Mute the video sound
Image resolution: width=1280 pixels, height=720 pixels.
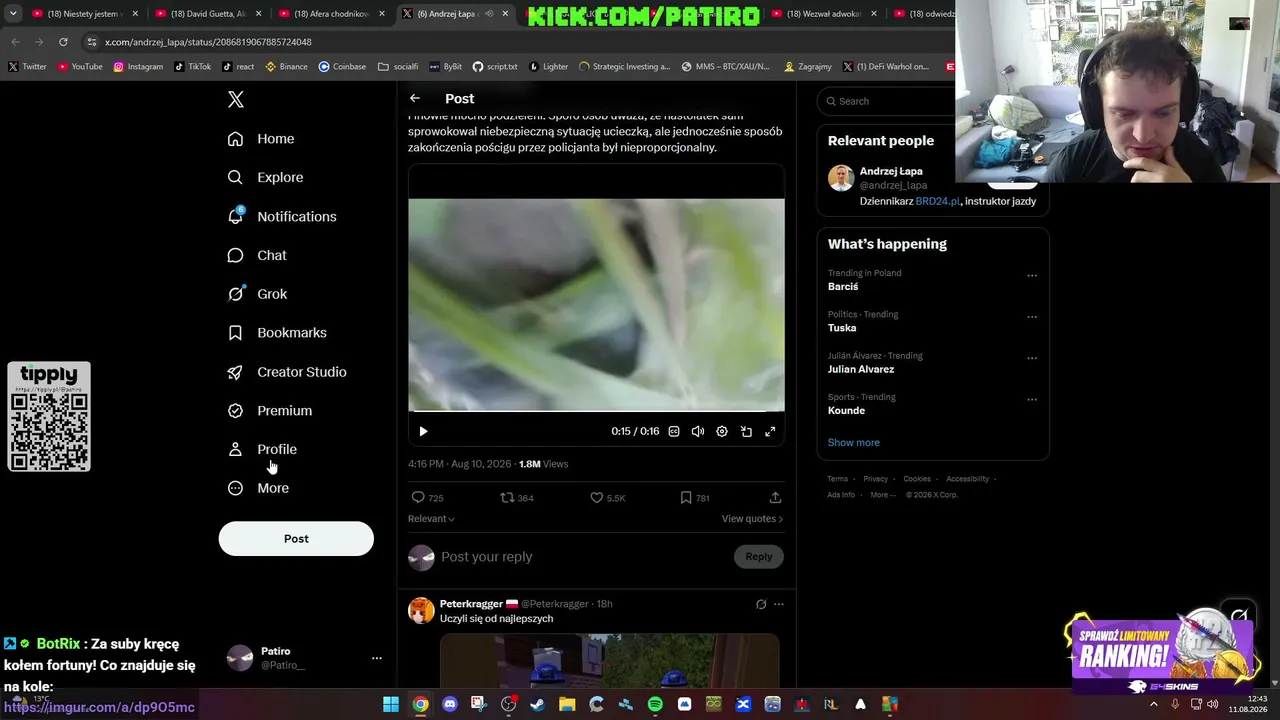[698, 432]
